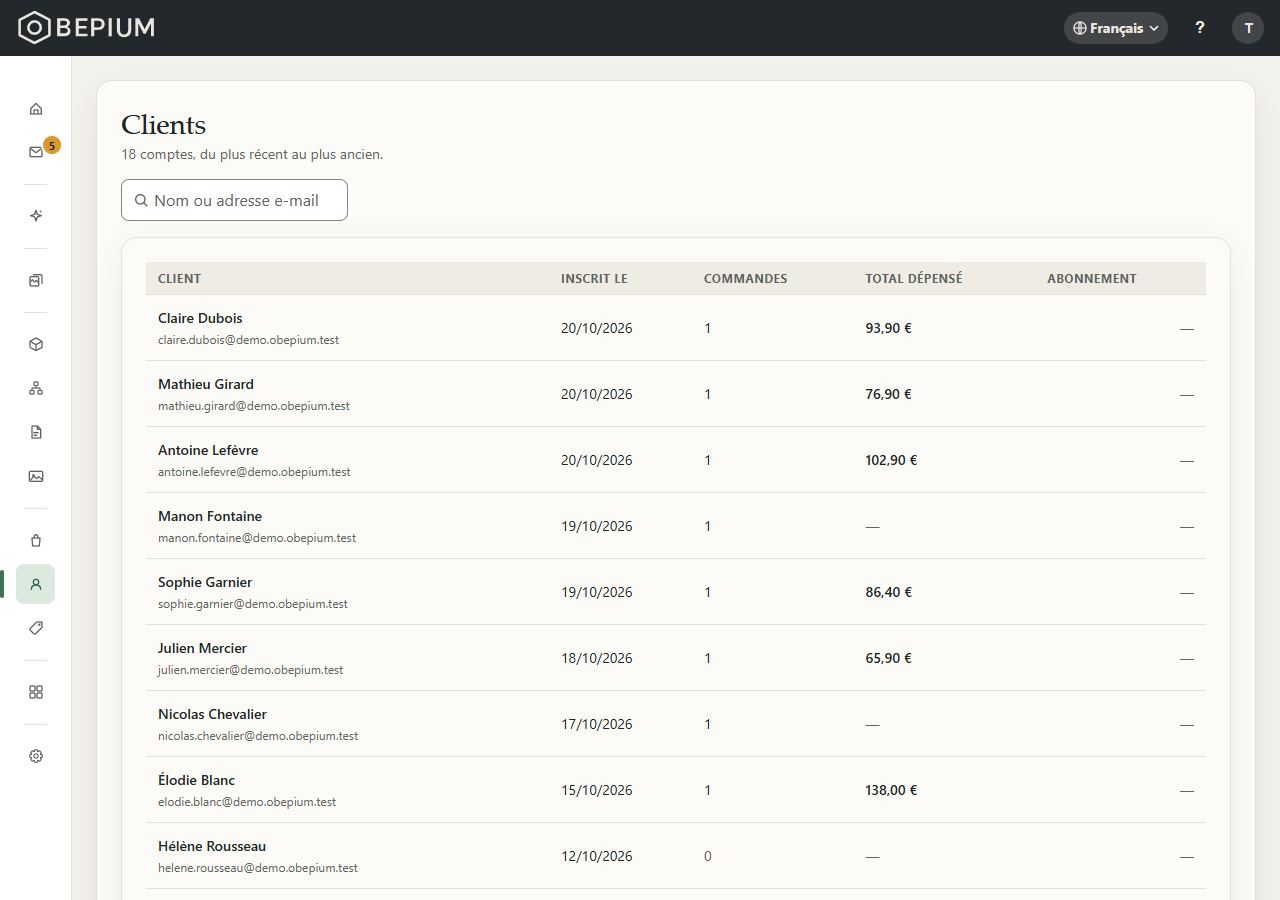This screenshot has height=900, width=1280.
Task: Open the mail inbox with 5 notifications
Action: (x=36, y=152)
